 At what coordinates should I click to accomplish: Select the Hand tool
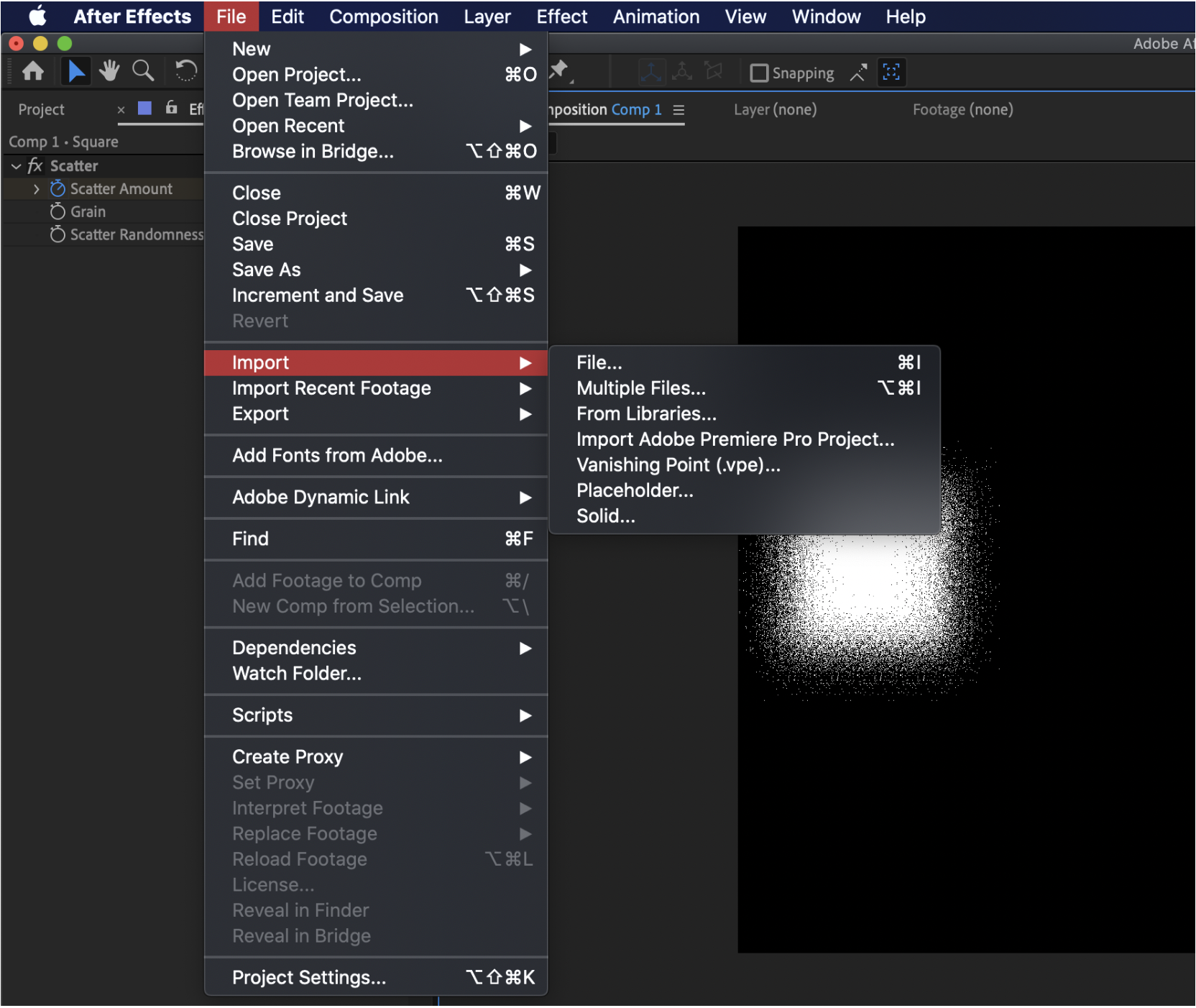point(109,71)
